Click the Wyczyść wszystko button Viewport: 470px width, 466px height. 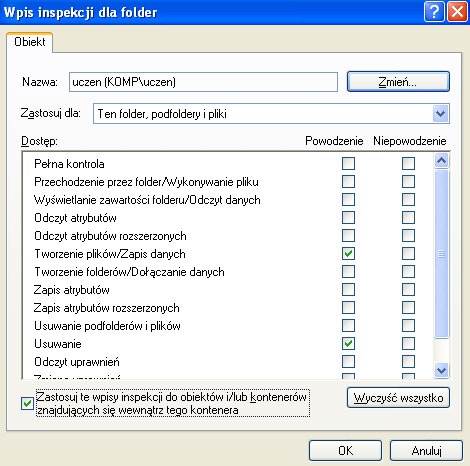[x=398, y=398]
